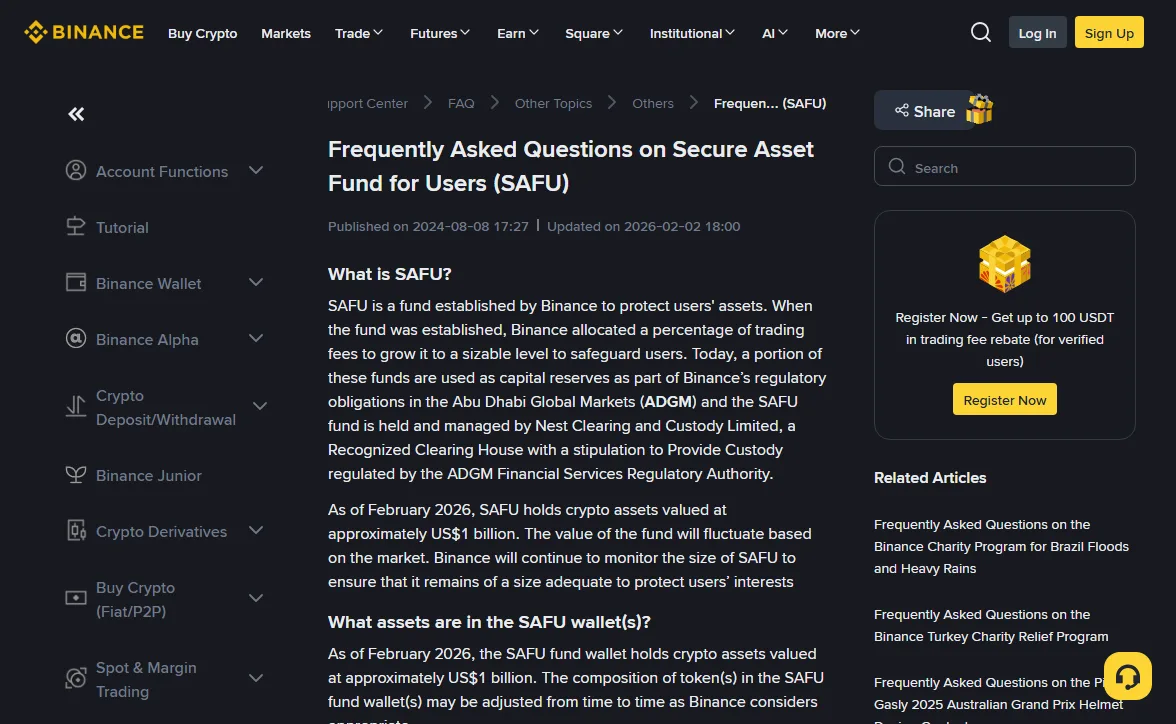
Task: Click the Log In button
Action: 1037,32
